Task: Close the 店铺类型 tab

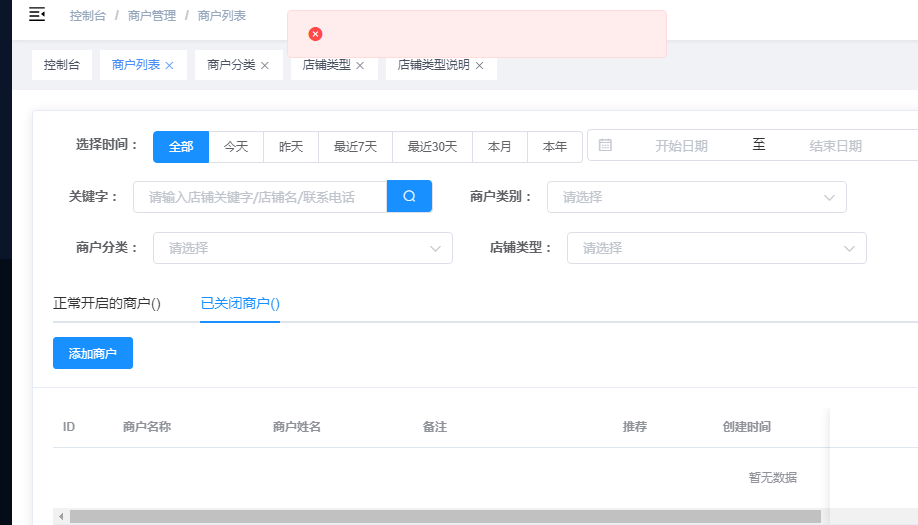Action: (x=360, y=66)
